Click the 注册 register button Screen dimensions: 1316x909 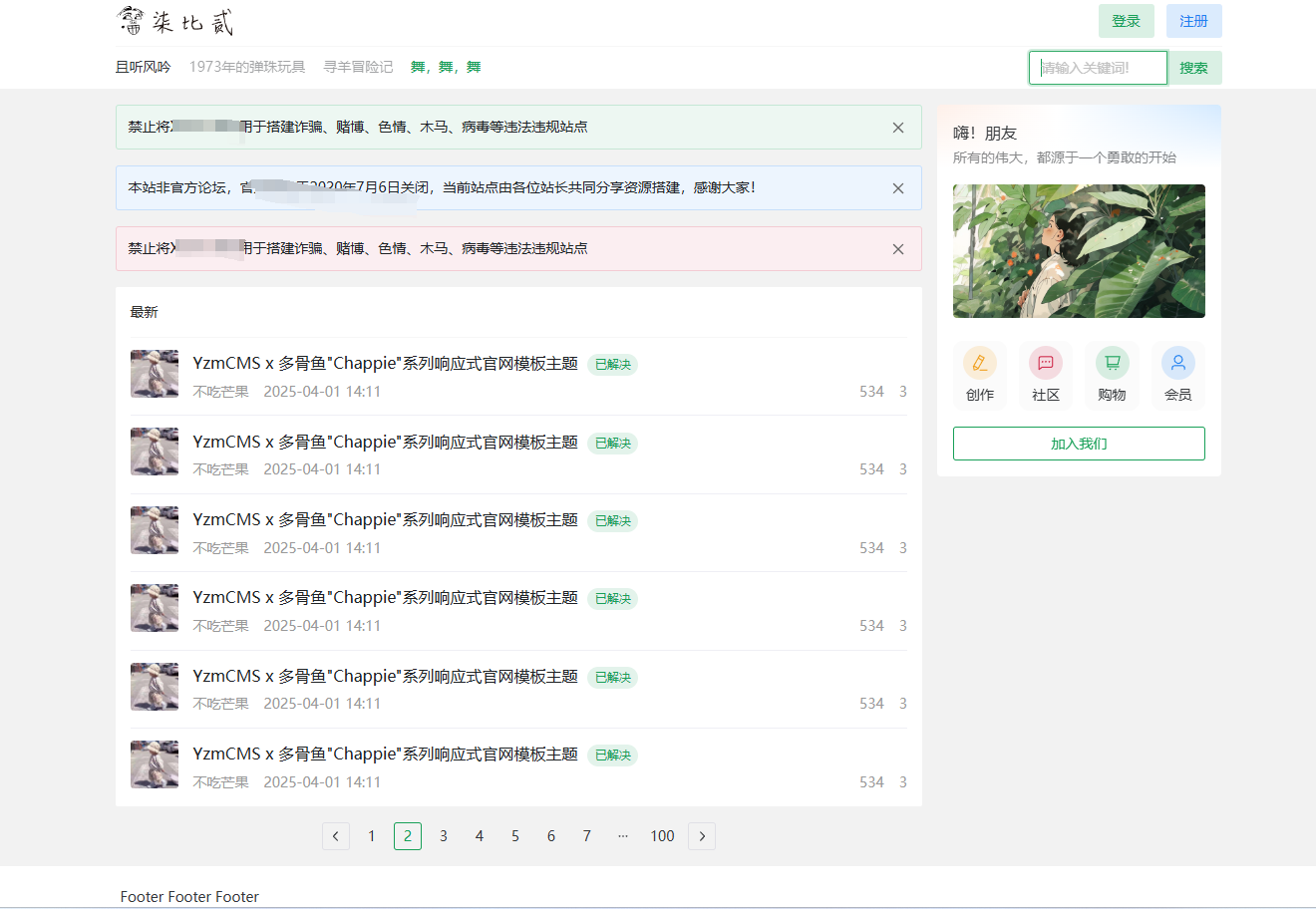1193,21
